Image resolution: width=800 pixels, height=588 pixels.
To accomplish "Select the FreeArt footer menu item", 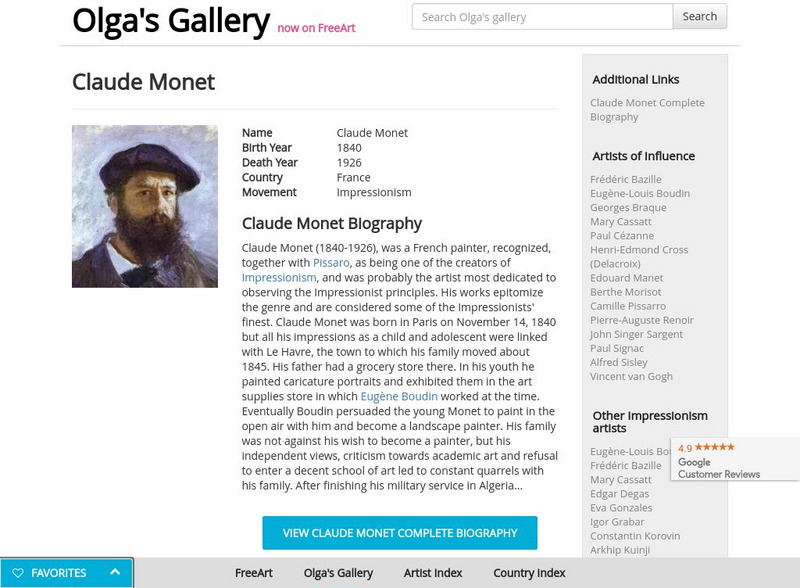I will click(254, 573).
